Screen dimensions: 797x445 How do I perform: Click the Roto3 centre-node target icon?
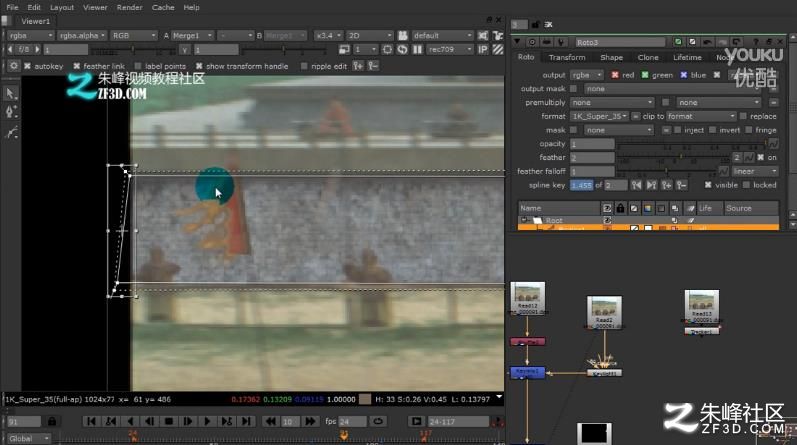[532, 42]
